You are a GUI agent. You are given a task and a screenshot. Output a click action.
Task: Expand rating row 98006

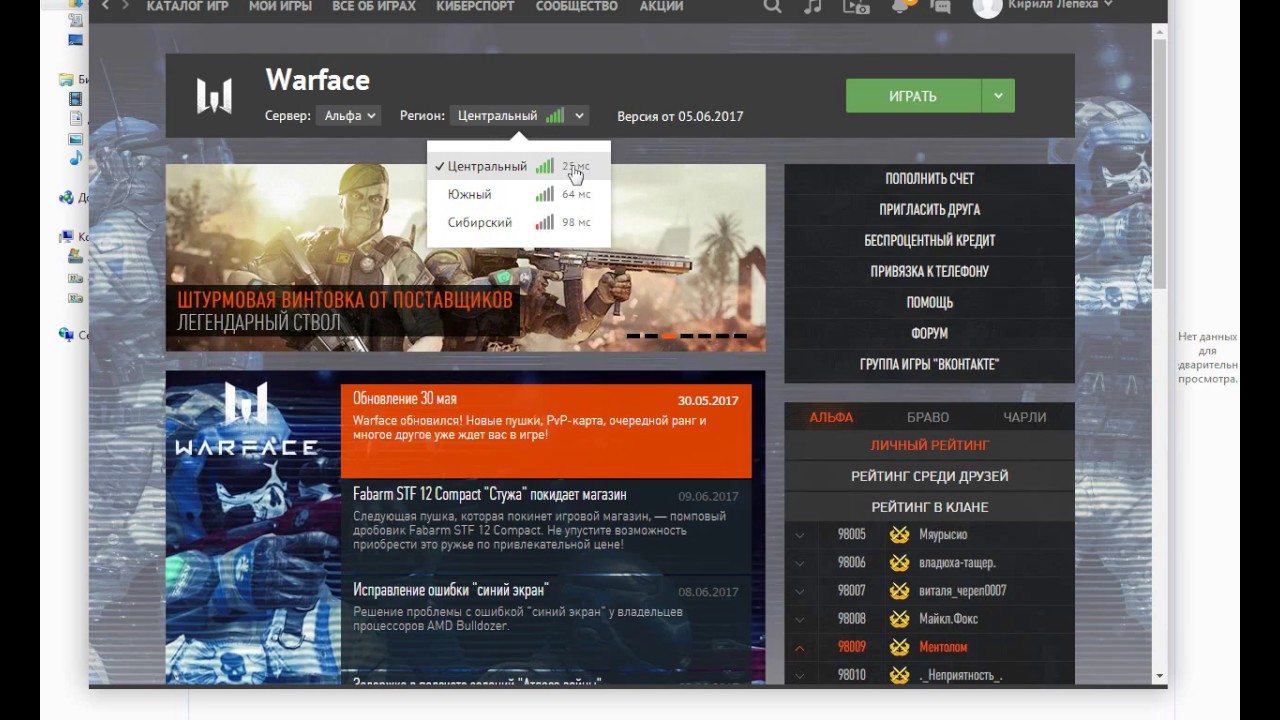[799, 563]
